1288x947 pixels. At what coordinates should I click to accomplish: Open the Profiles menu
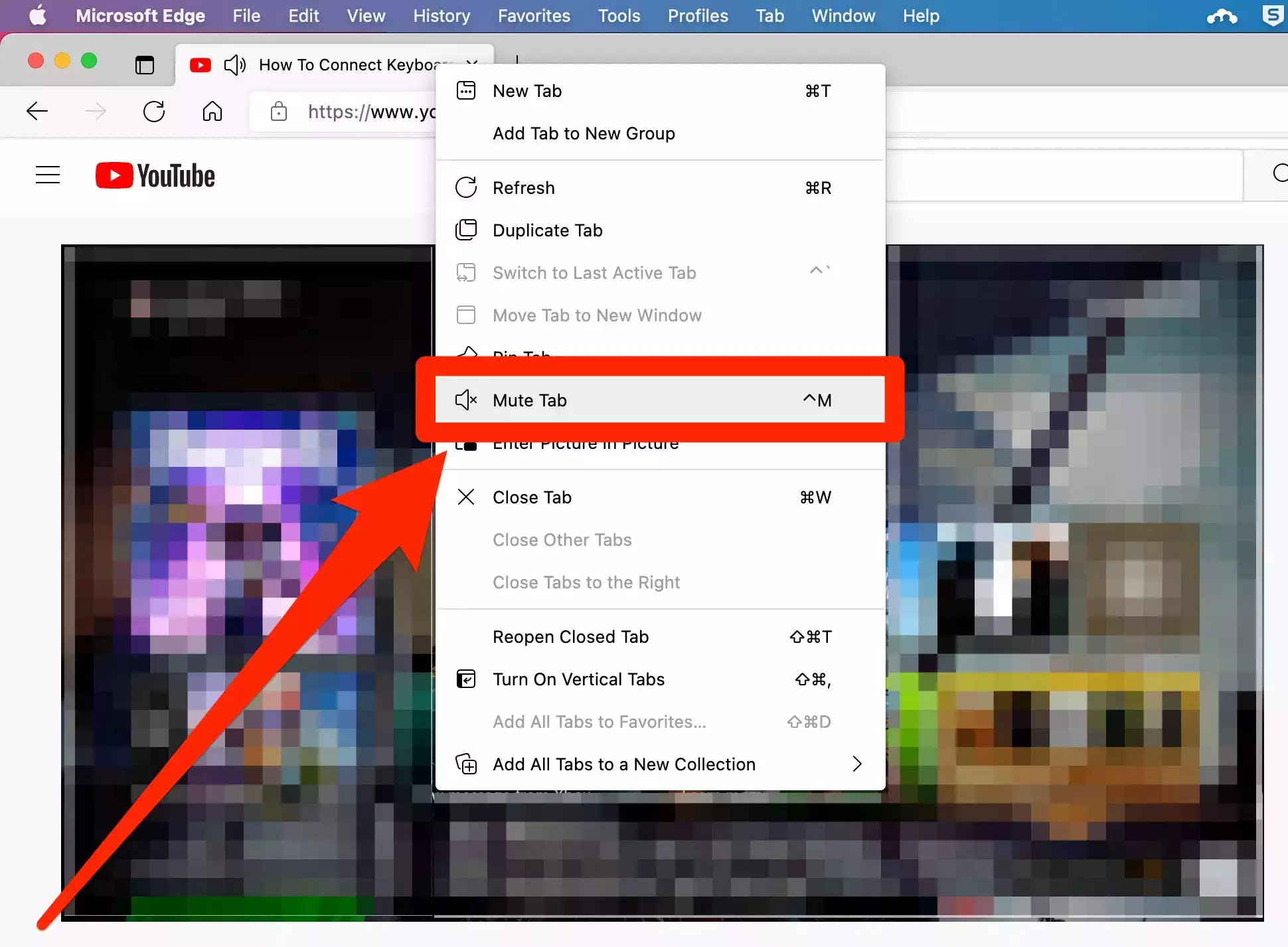pos(698,15)
